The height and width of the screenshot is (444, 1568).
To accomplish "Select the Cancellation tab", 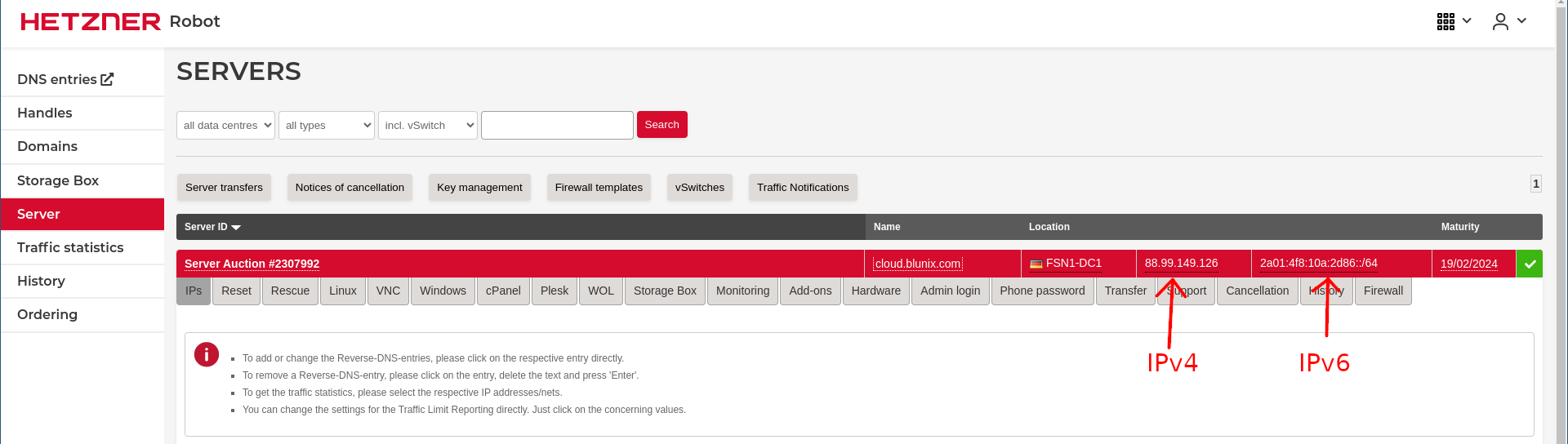I will pos(1257,291).
